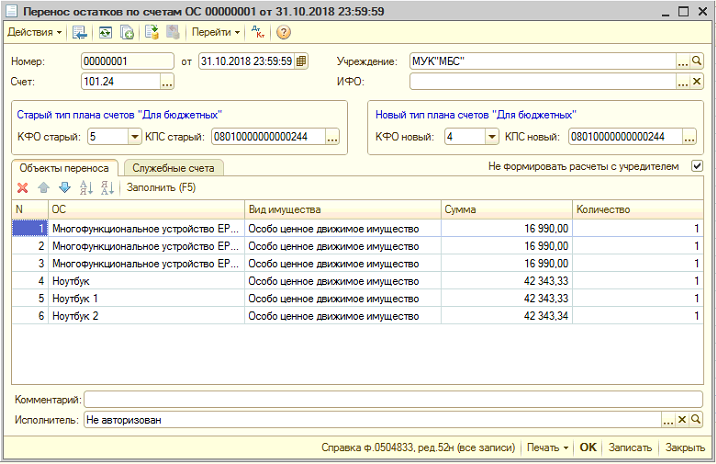This screenshot has height=464, width=716.
Task: Click Справка ф.0504833 button
Action: click(418, 448)
